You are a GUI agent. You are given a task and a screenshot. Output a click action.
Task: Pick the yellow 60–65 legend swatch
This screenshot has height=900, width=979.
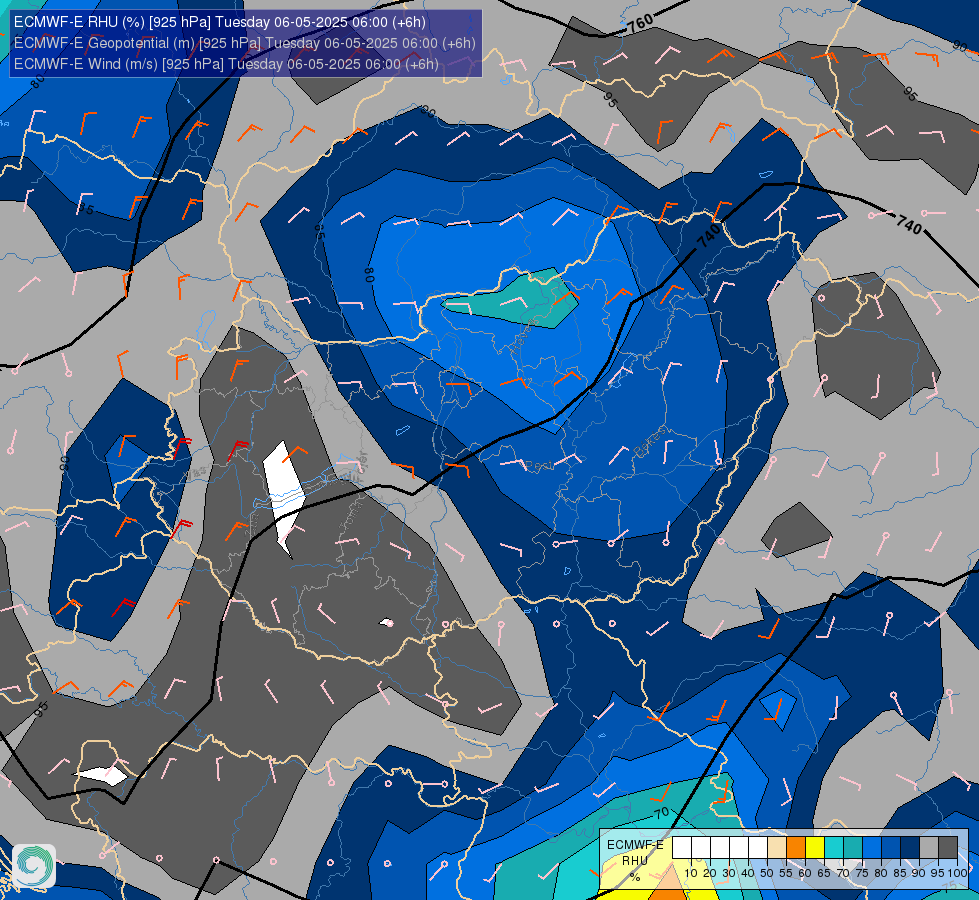(815, 847)
